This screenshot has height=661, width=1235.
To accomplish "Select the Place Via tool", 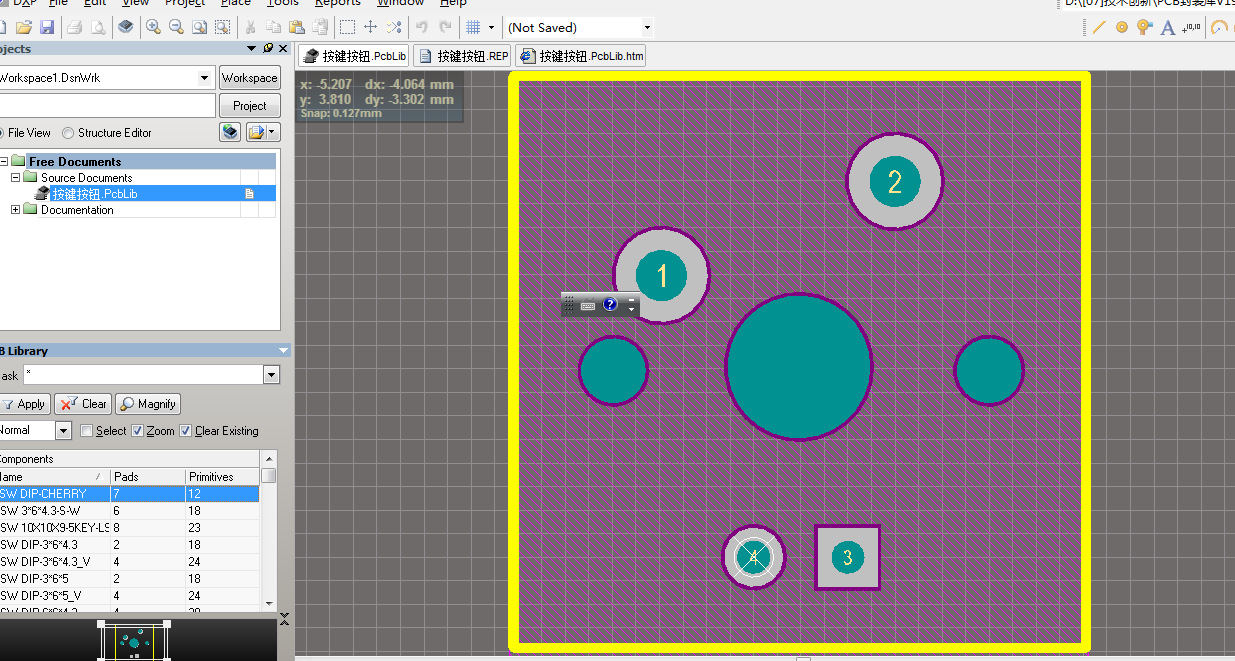I will (x=1145, y=27).
